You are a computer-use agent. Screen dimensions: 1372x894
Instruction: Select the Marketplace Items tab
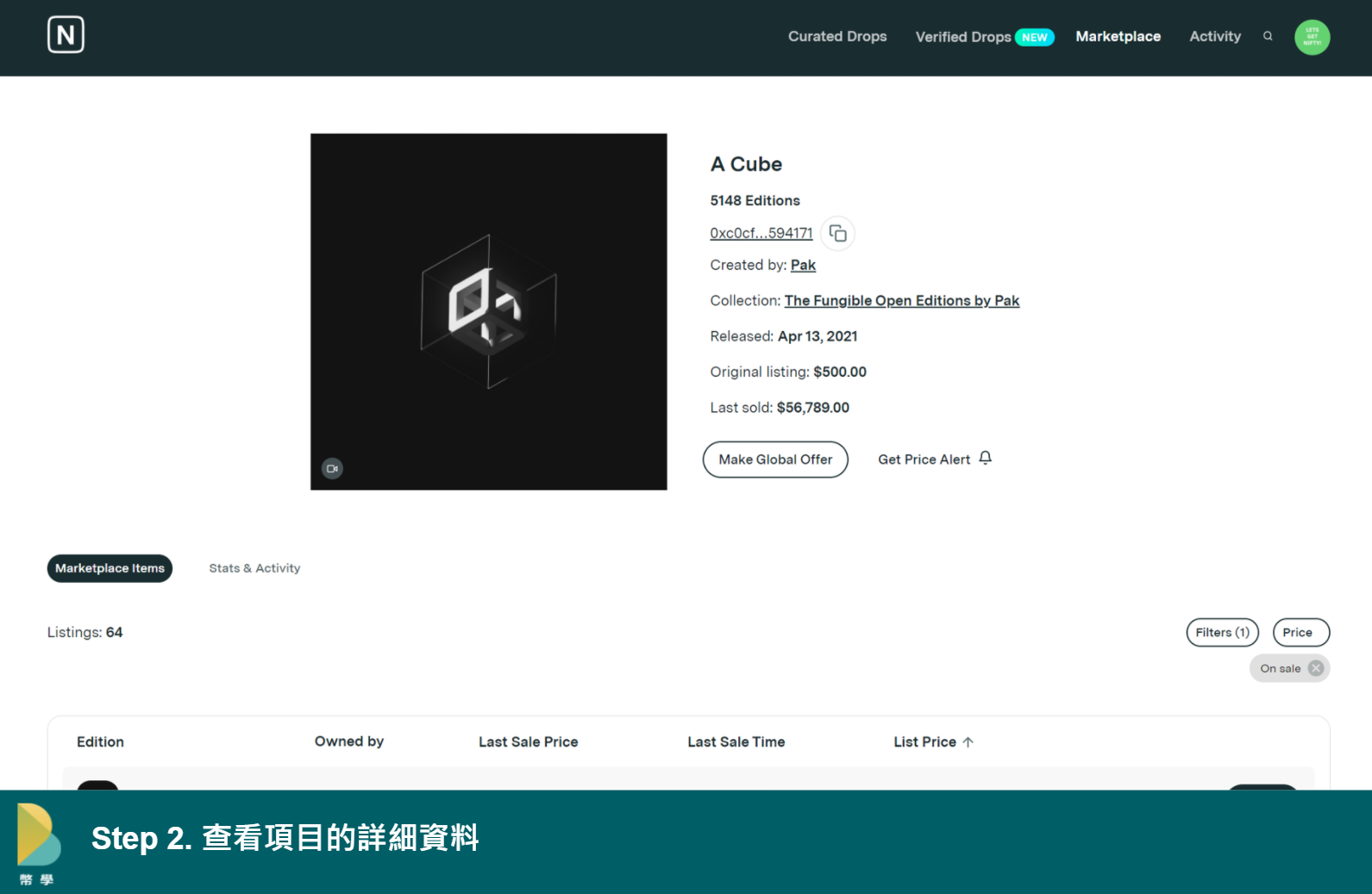click(110, 568)
